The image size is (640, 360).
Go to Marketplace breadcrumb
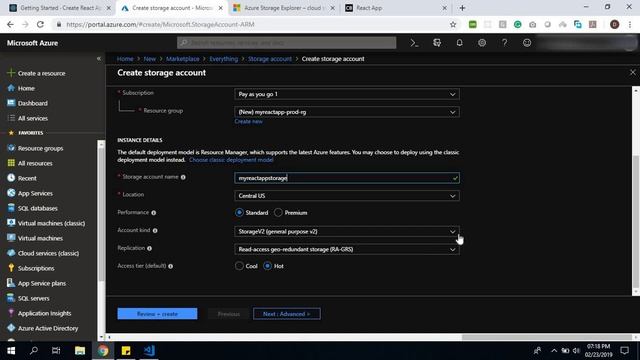(x=182, y=59)
